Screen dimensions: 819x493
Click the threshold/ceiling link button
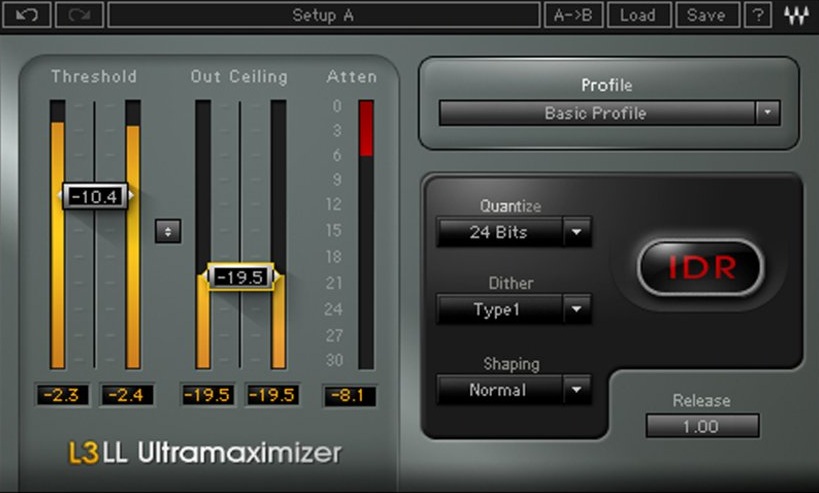[168, 231]
